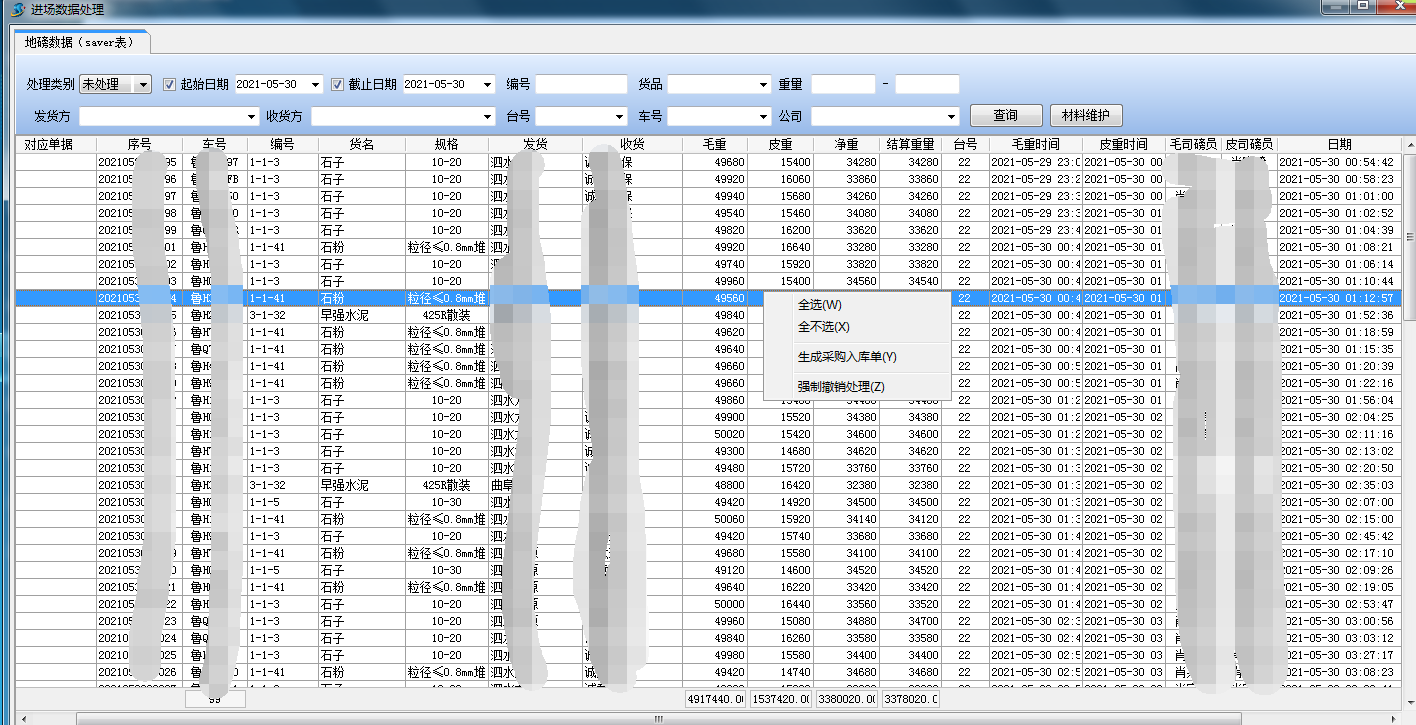
Task: Switch to 地磅数据 (saver表) tab
Action: pyautogui.click(x=79, y=42)
